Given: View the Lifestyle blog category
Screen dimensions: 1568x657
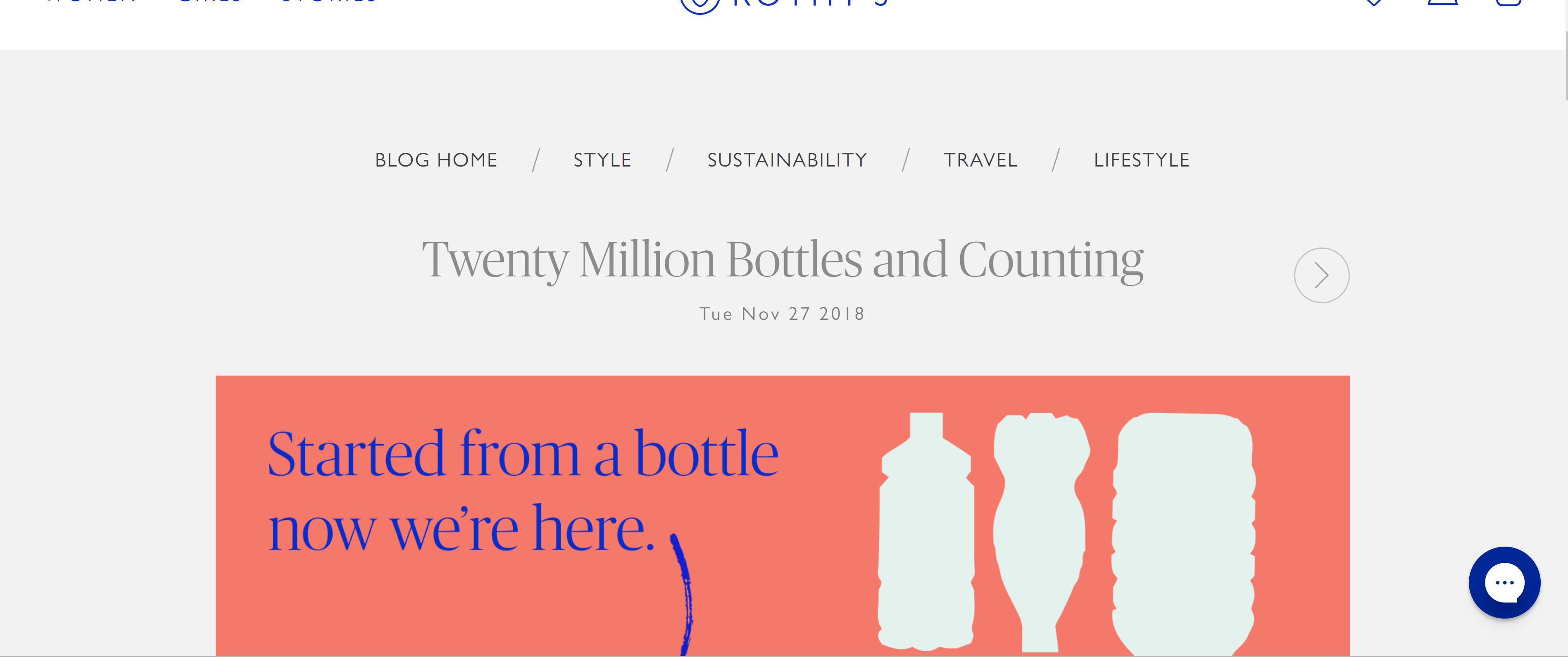Looking at the screenshot, I should (1141, 160).
